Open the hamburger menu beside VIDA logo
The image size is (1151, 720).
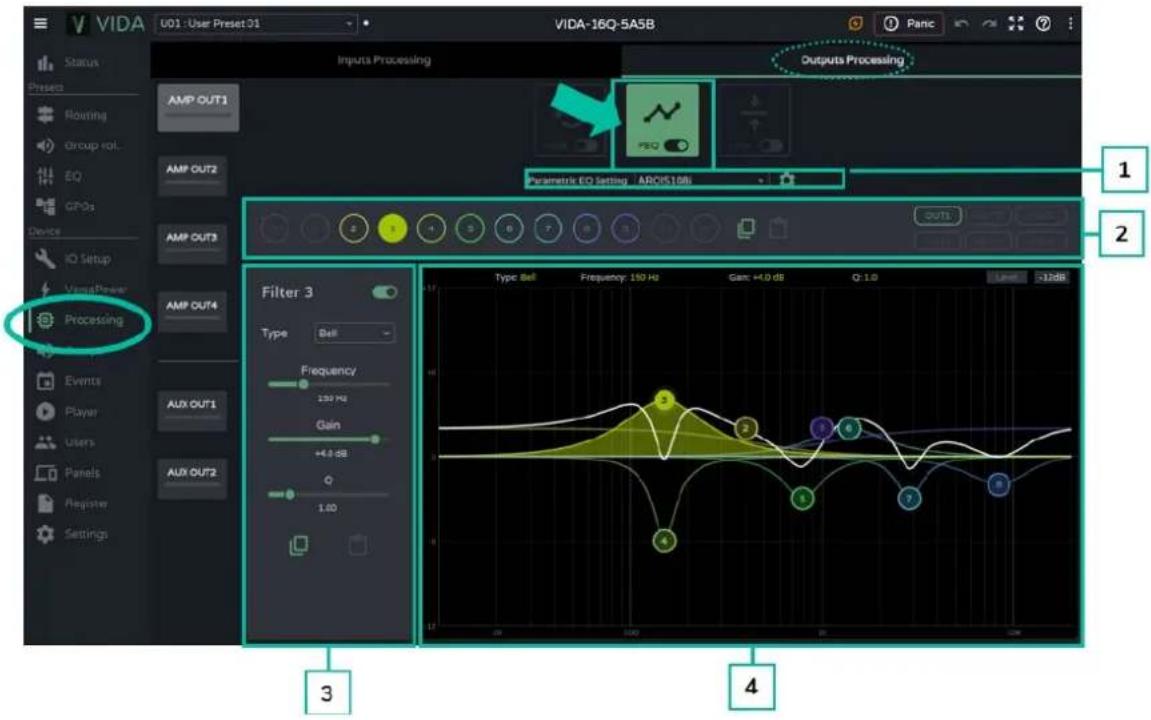(40, 23)
